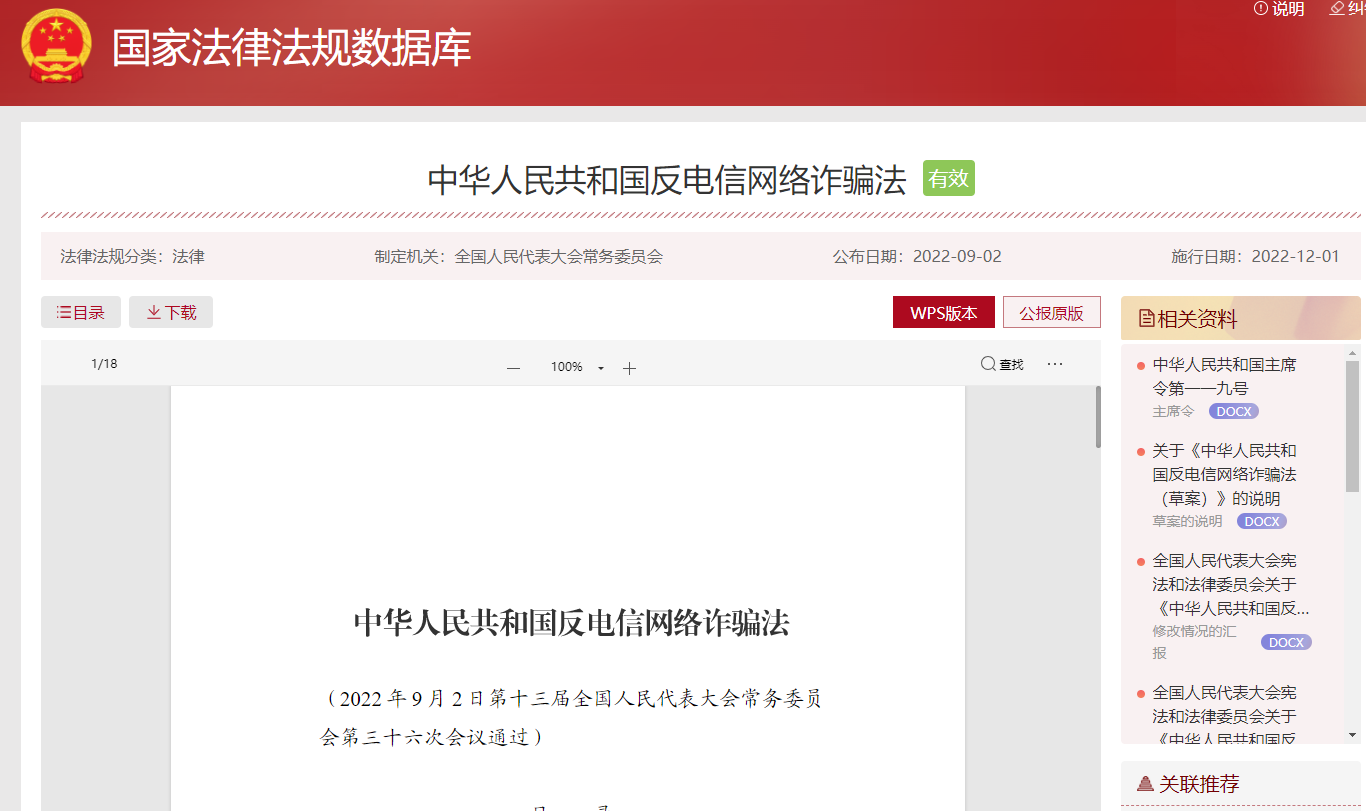Switch to the WPS版本 tab
The width and height of the screenshot is (1366, 811).
[943, 312]
